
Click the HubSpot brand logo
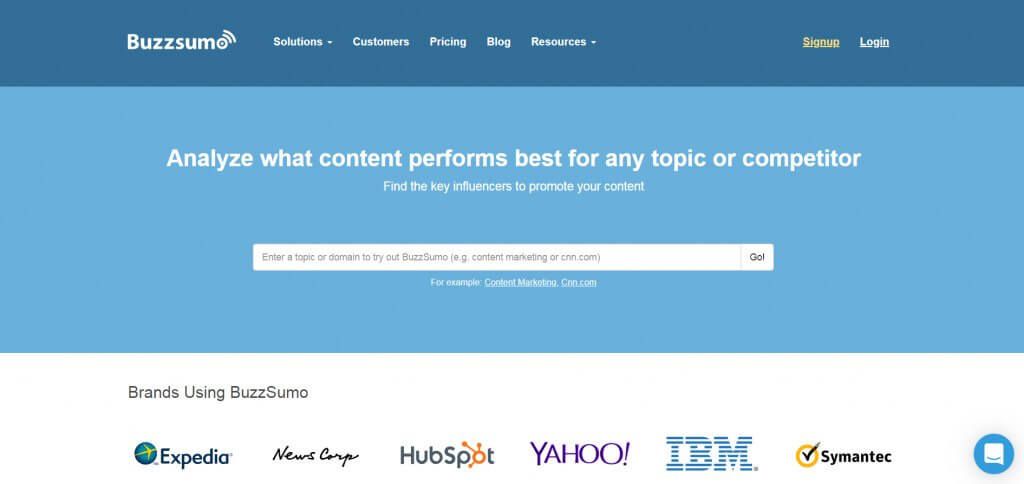coord(447,456)
